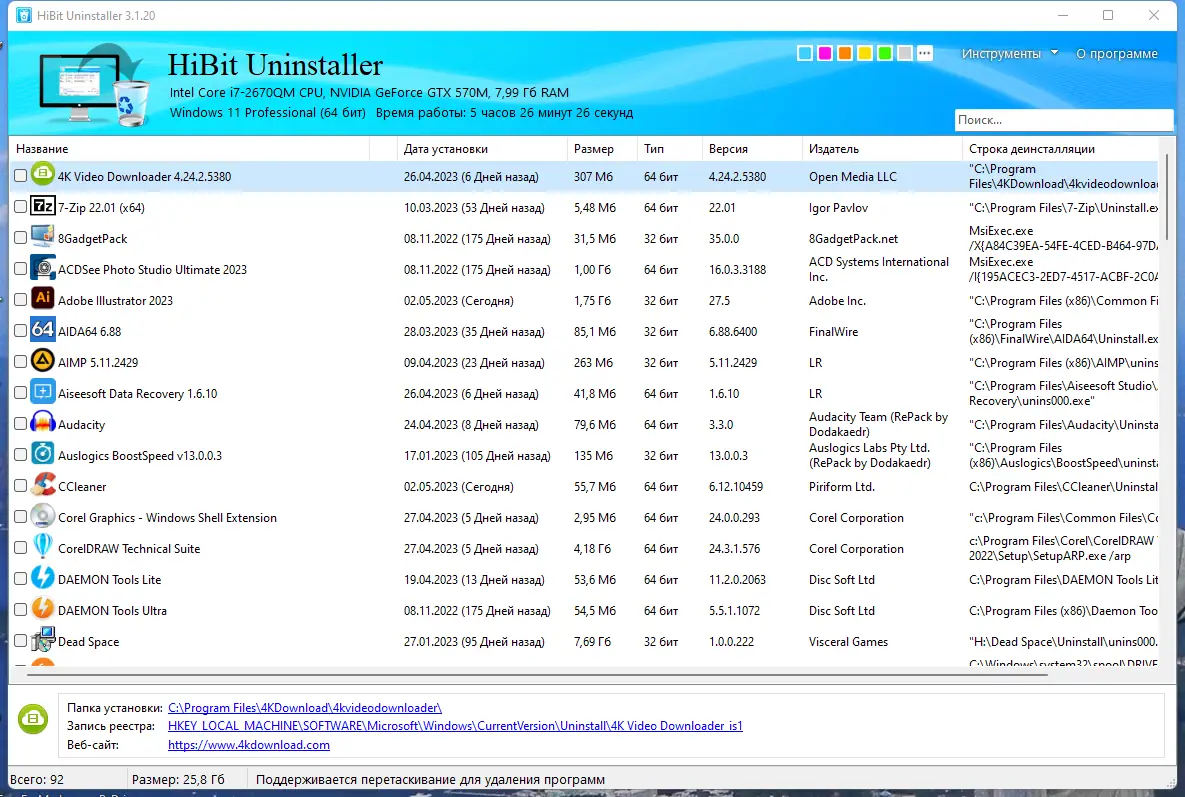The height and width of the screenshot is (797, 1185).
Task: Sort by Строка деинсталляции column header
Action: coord(1060,149)
